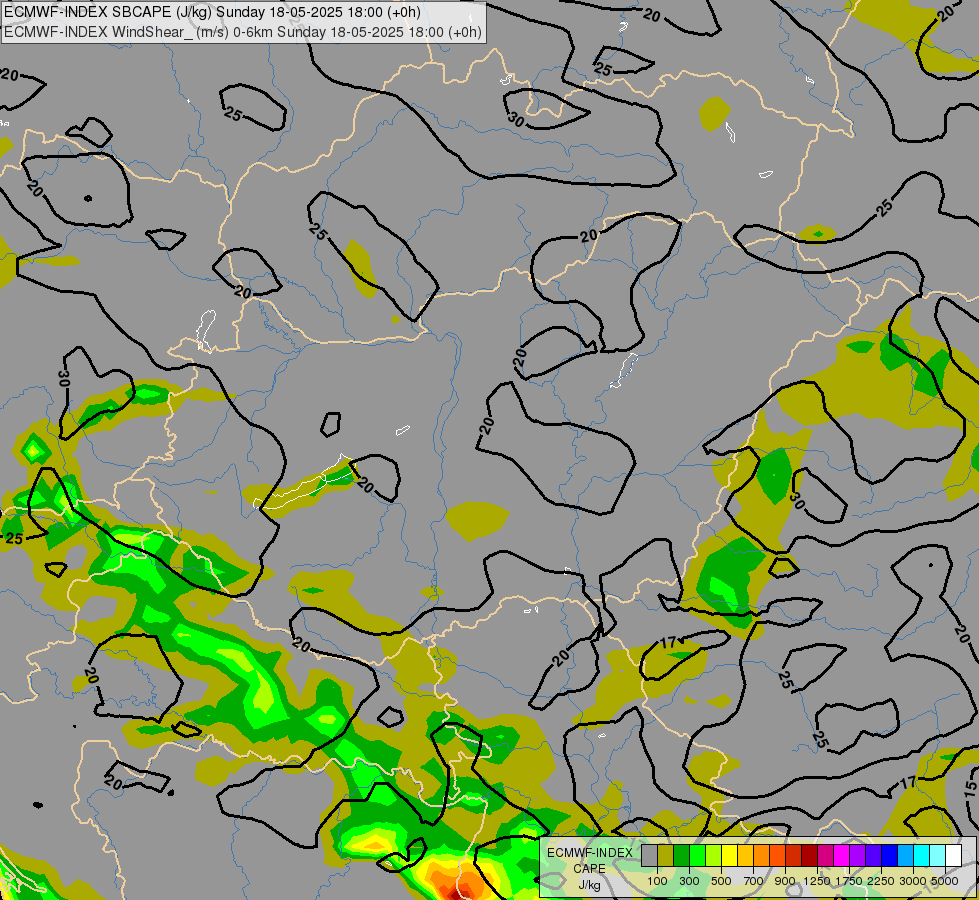Click the purple legend swatch
Viewport: 979px width, 900px height.
pos(858,855)
